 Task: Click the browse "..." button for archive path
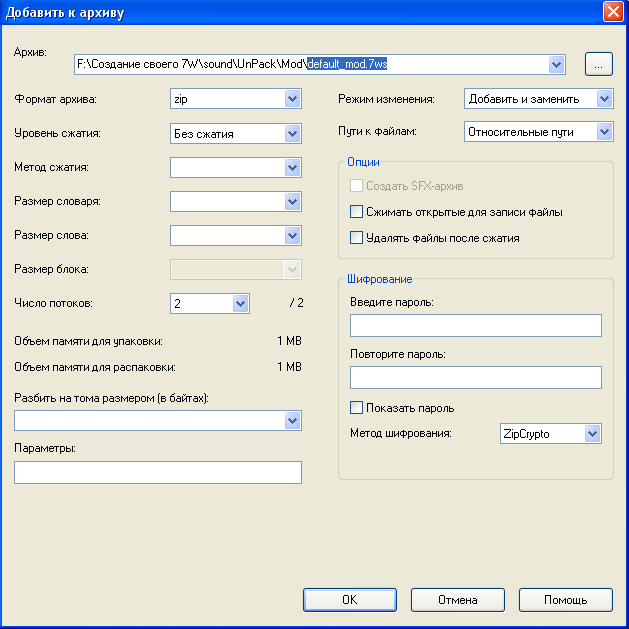[x=598, y=64]
